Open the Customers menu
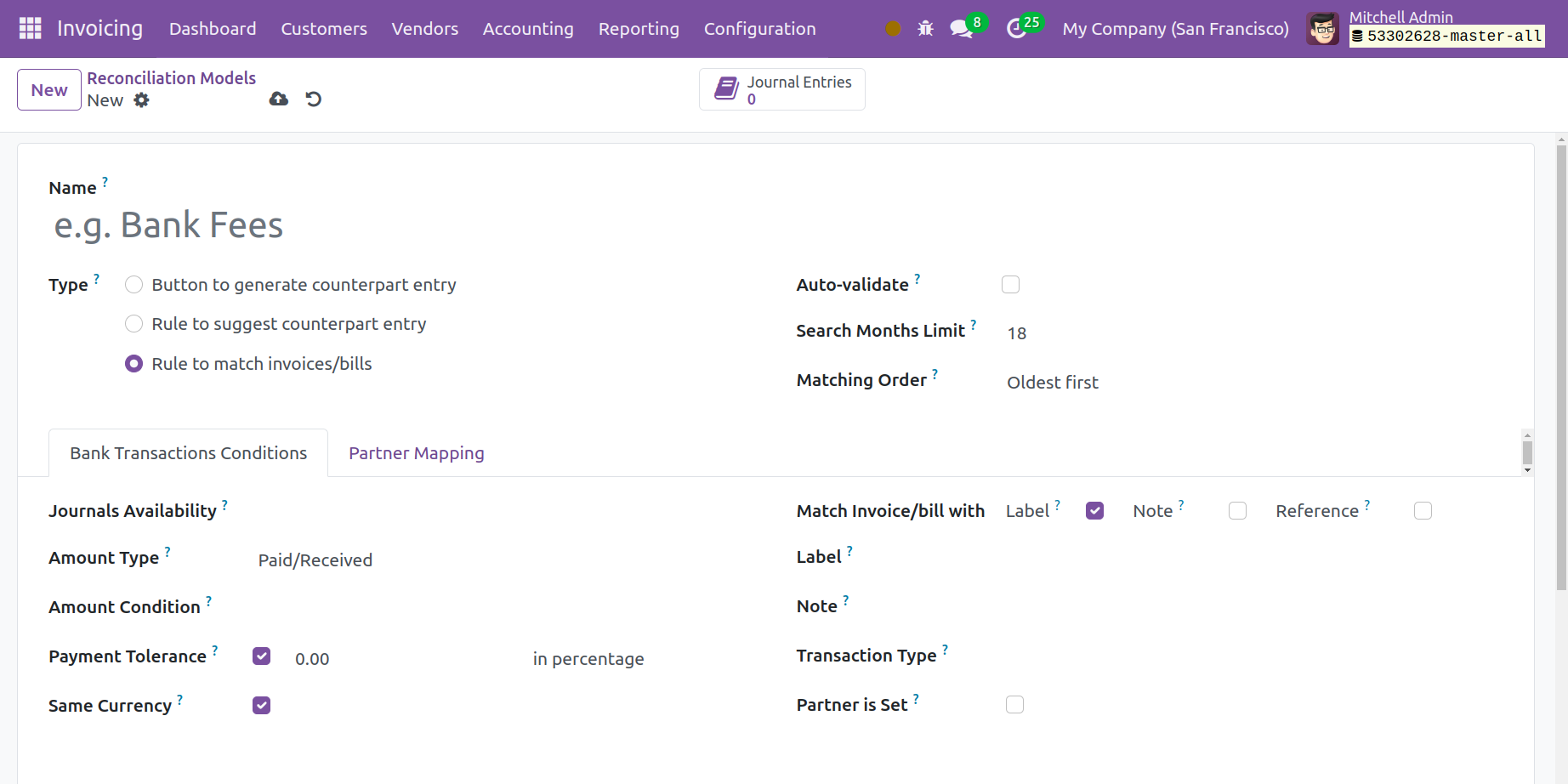The height and width of the screenshot is (784, 1568). 324,29
